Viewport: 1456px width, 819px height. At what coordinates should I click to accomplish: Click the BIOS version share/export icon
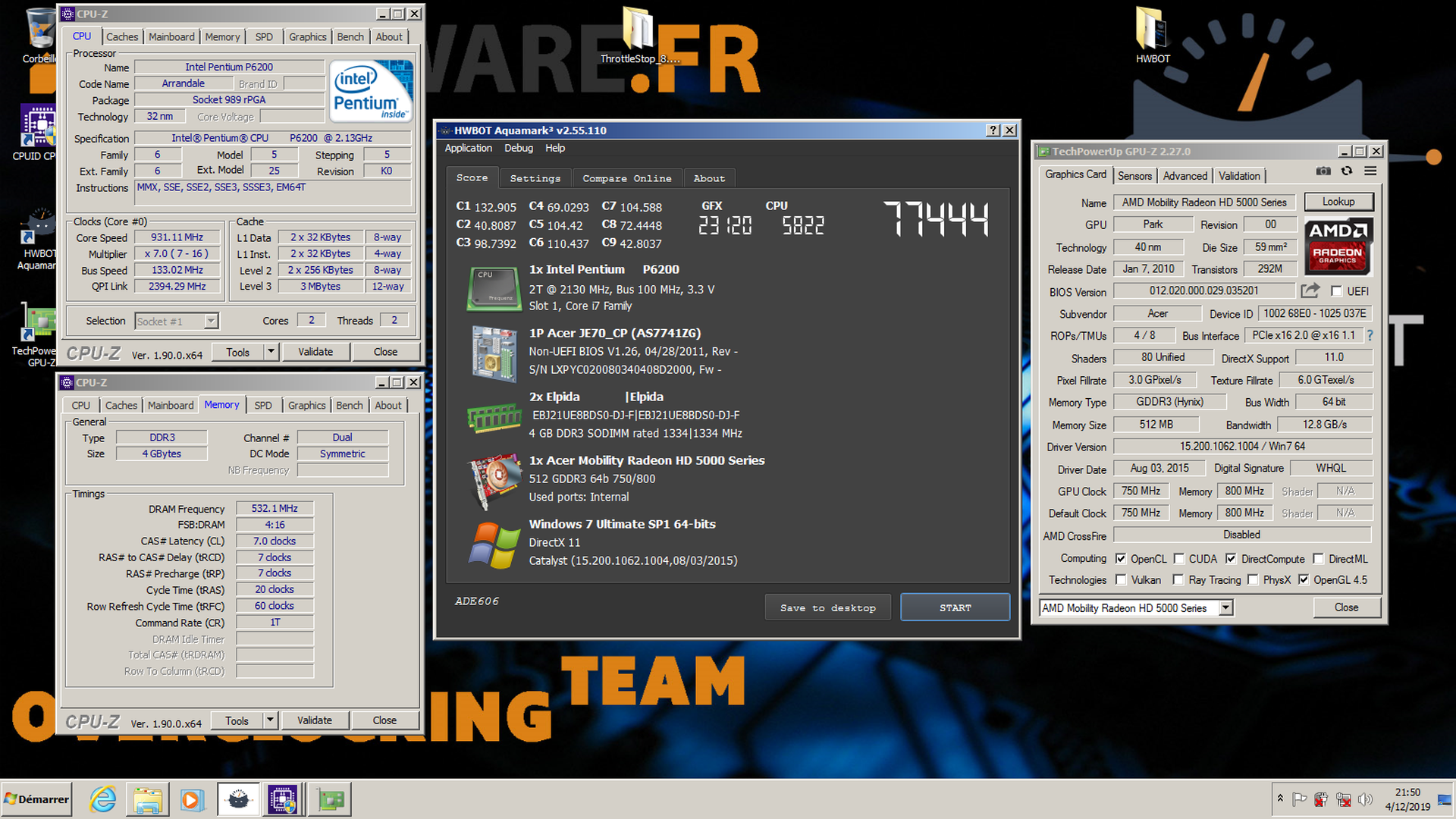tap(1310, 290)
